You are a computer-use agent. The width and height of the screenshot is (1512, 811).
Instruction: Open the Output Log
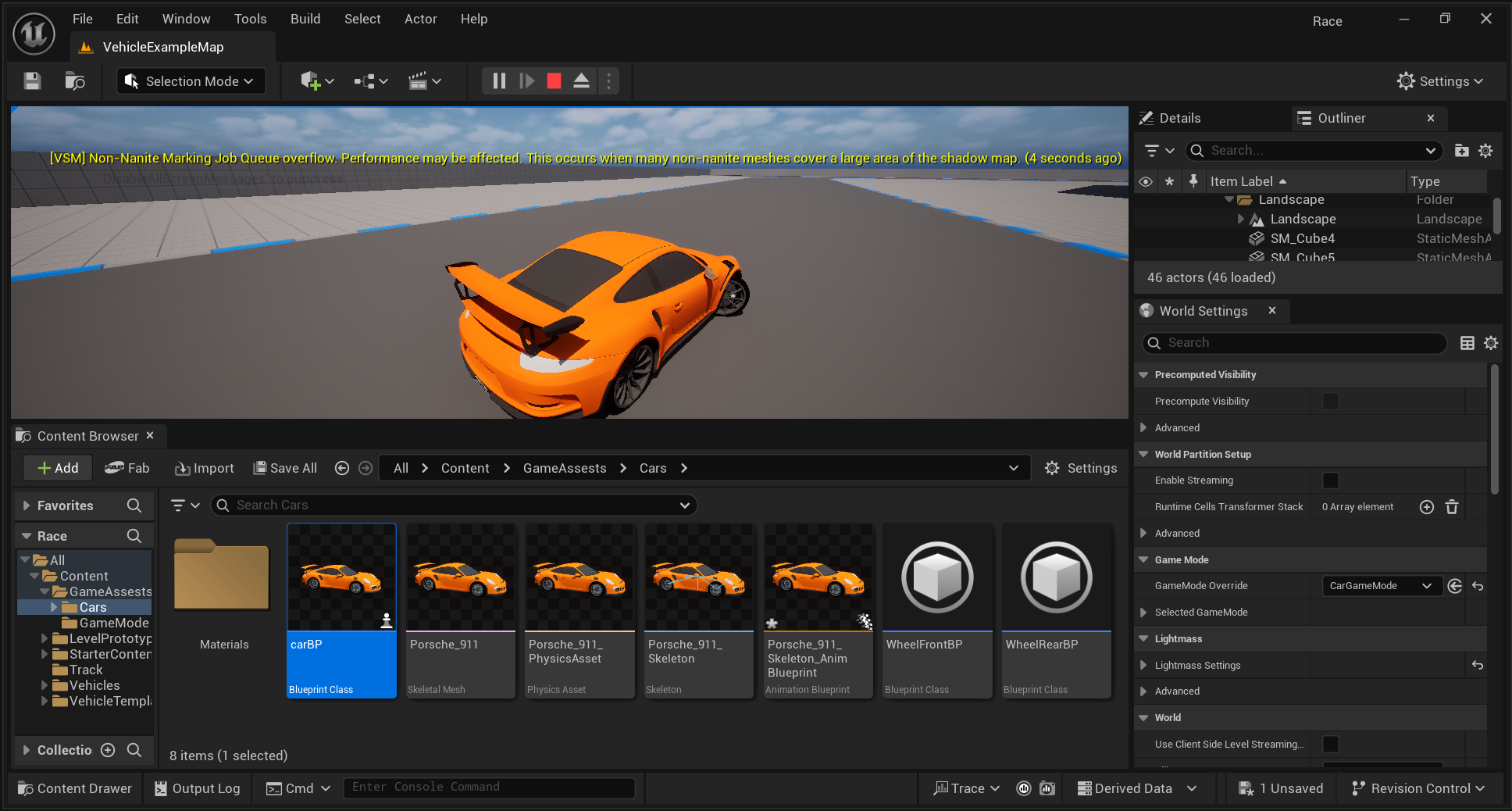pyautogui.click(x=198, y=788)
